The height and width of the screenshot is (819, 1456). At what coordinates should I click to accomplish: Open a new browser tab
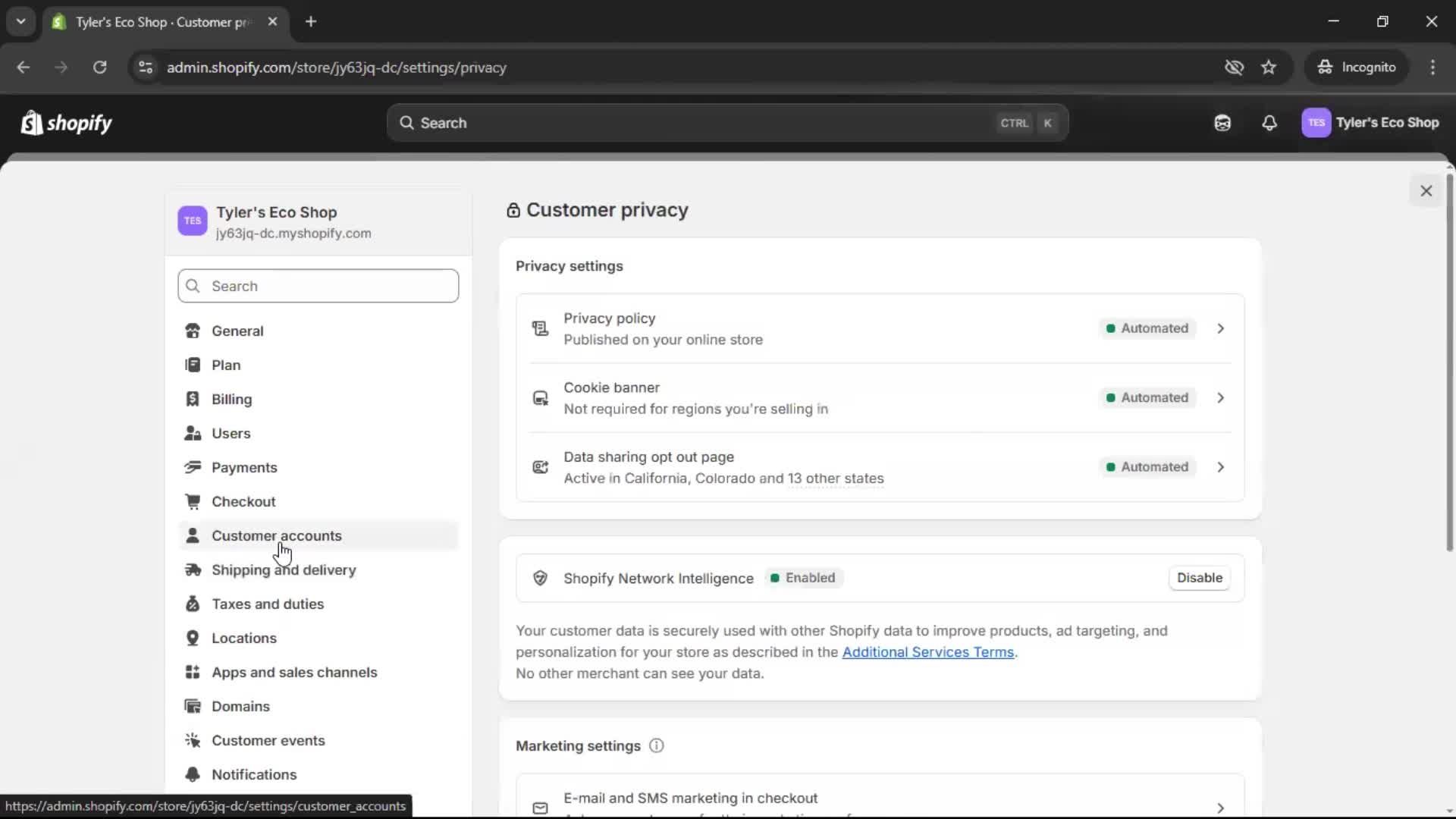(310, 22)
